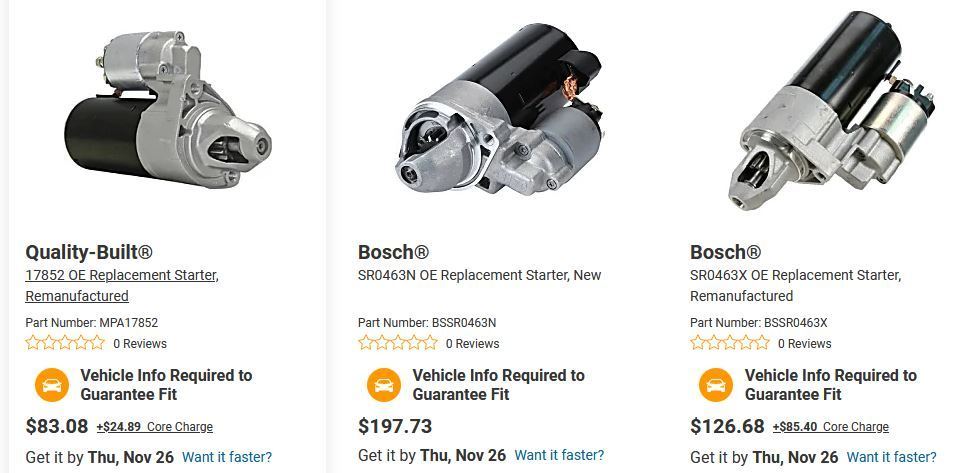Click "0 Reviews" for part MPA17852
The width and height of the screenshot is (971, 473).
pyautogui.click(x=140, y=344)
